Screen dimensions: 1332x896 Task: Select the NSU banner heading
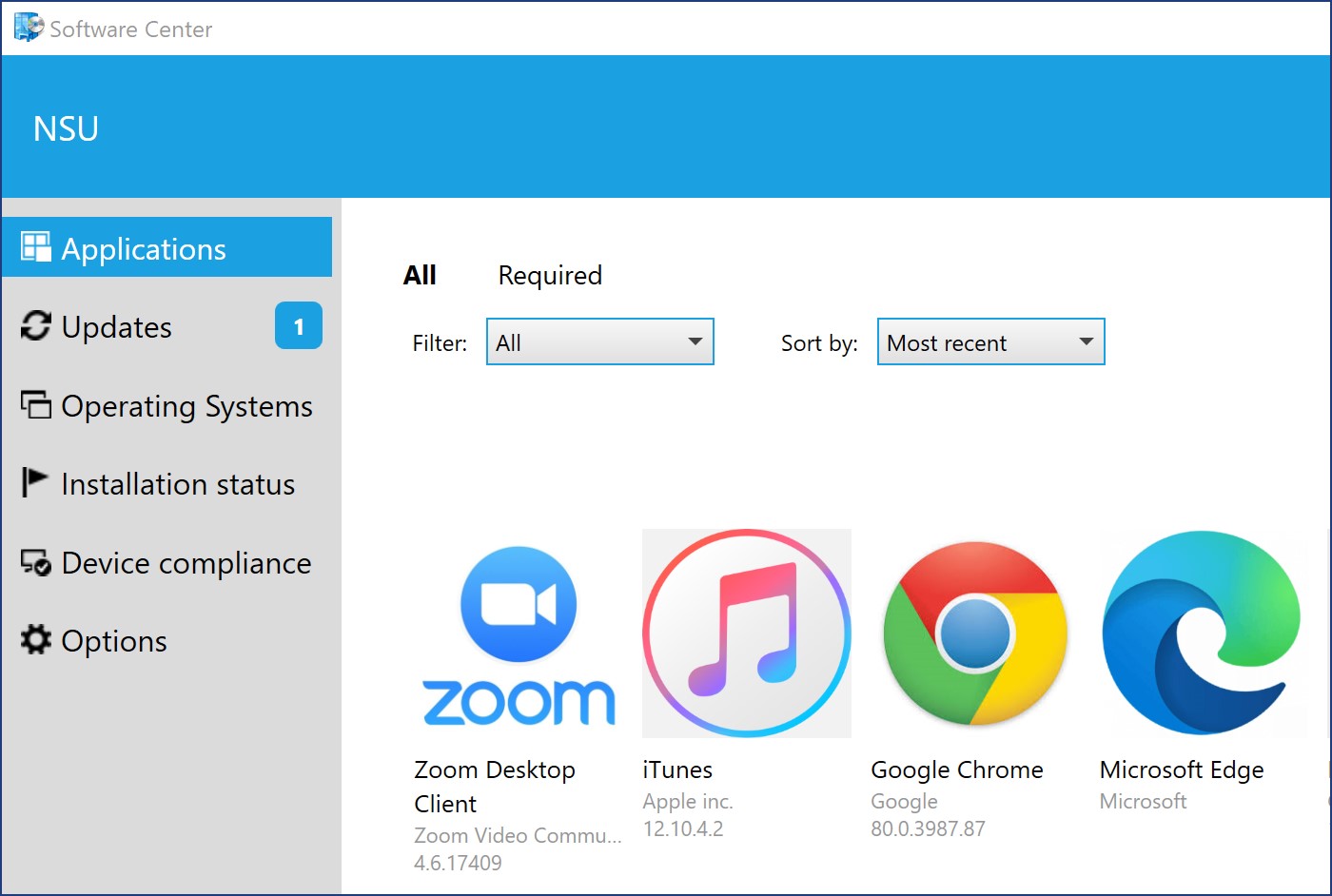point(66,127)
